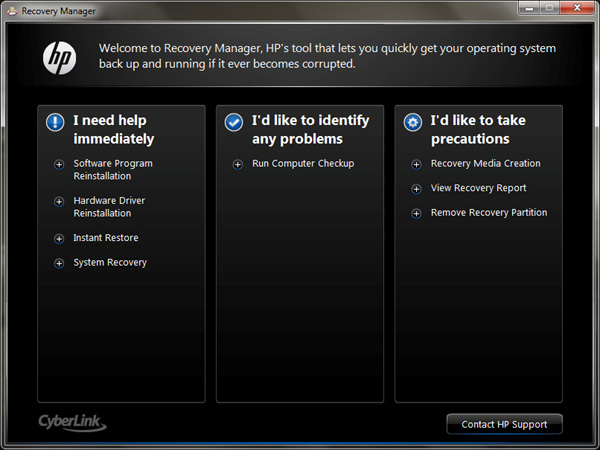The image size is (600, 450).
Task: Click the 'I'd like to take precautions' heading
Action: (x=478, y=130)
